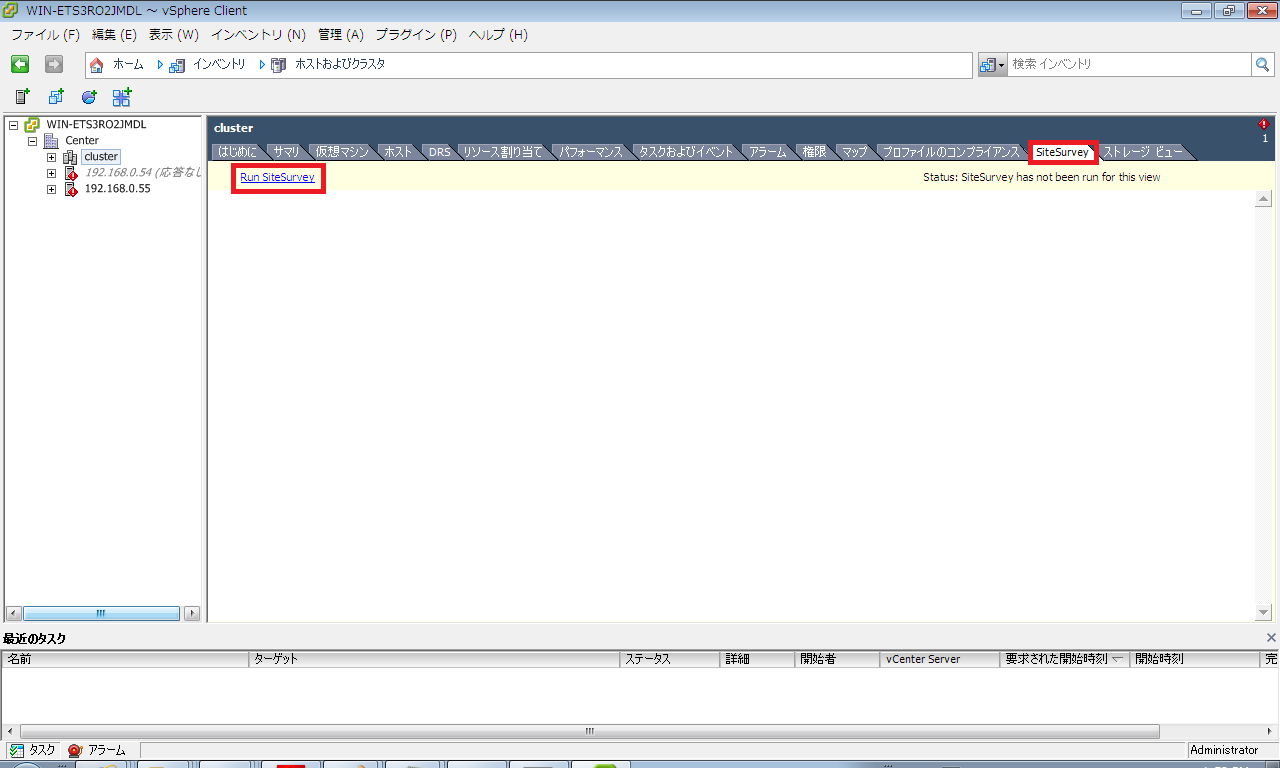Collapse the Center datacenter node
Image resolution: width=1280 pixels, height=768 pixels.
point(32,141)
